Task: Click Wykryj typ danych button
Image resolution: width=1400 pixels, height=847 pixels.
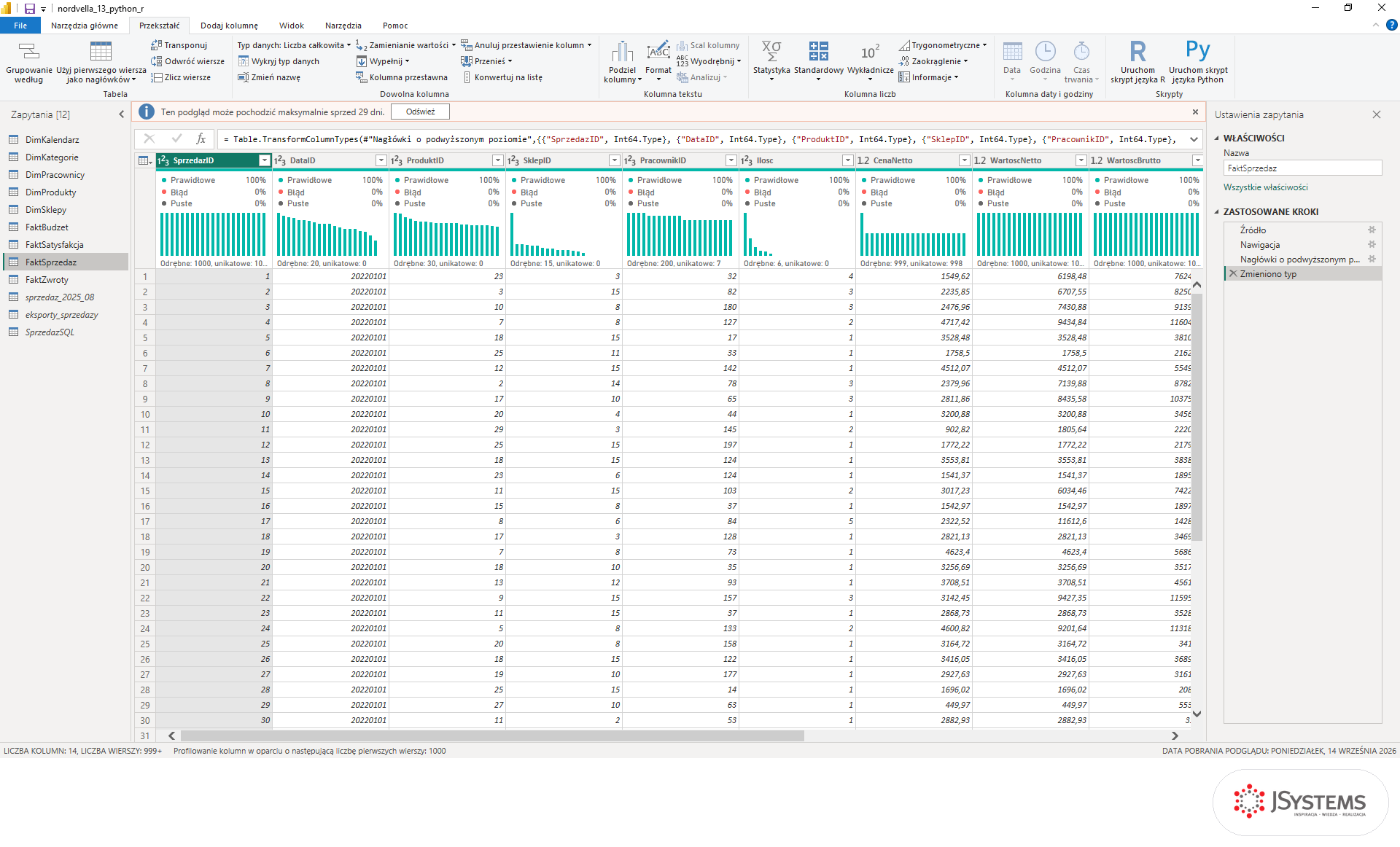Action: pos(279,61)
